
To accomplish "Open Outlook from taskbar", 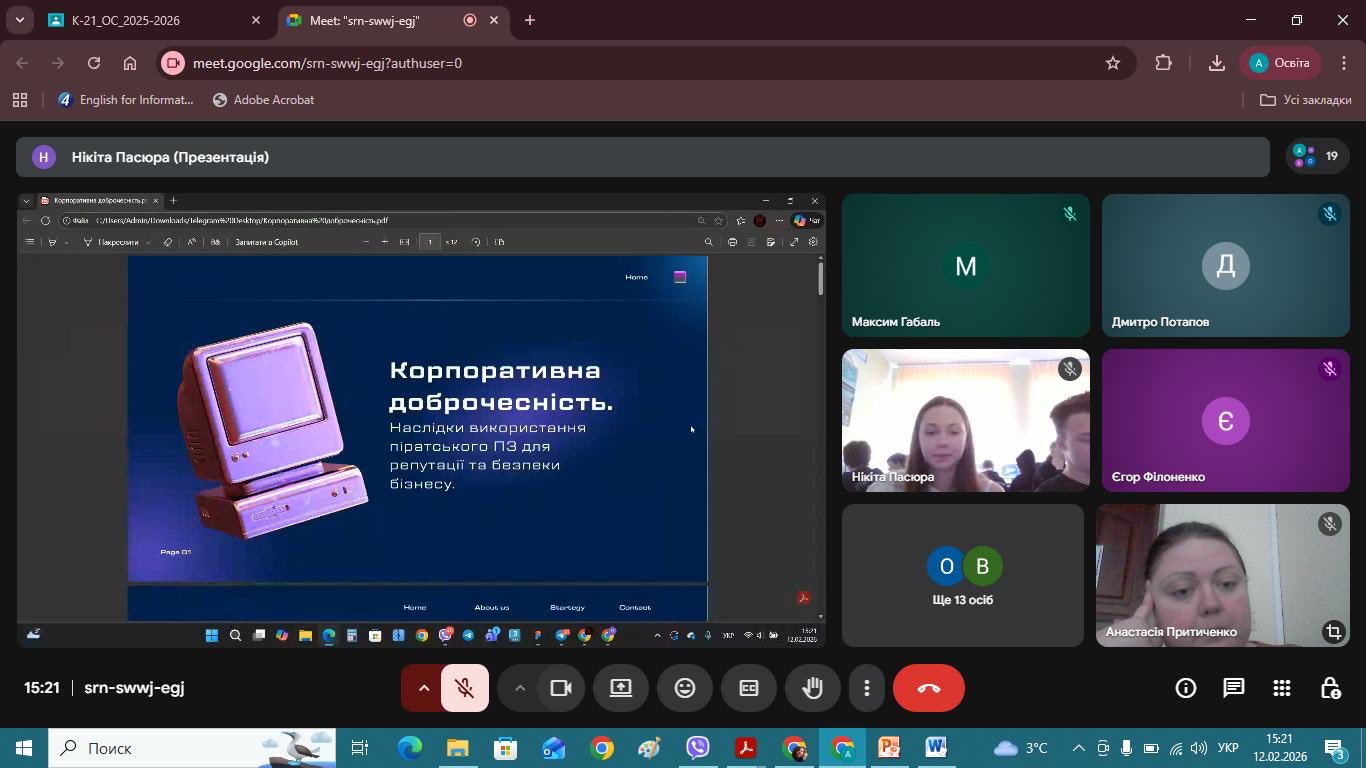I will 553,748.
